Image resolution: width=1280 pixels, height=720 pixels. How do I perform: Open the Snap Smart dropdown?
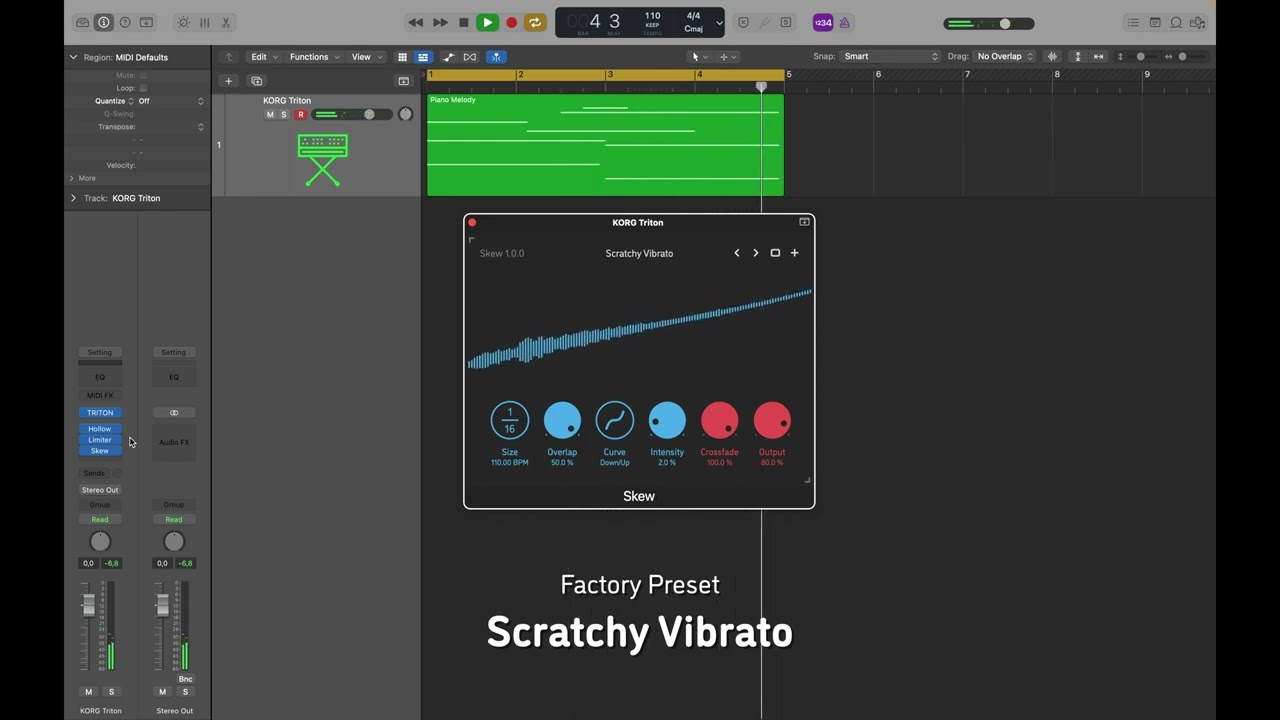tap(891, 57)
